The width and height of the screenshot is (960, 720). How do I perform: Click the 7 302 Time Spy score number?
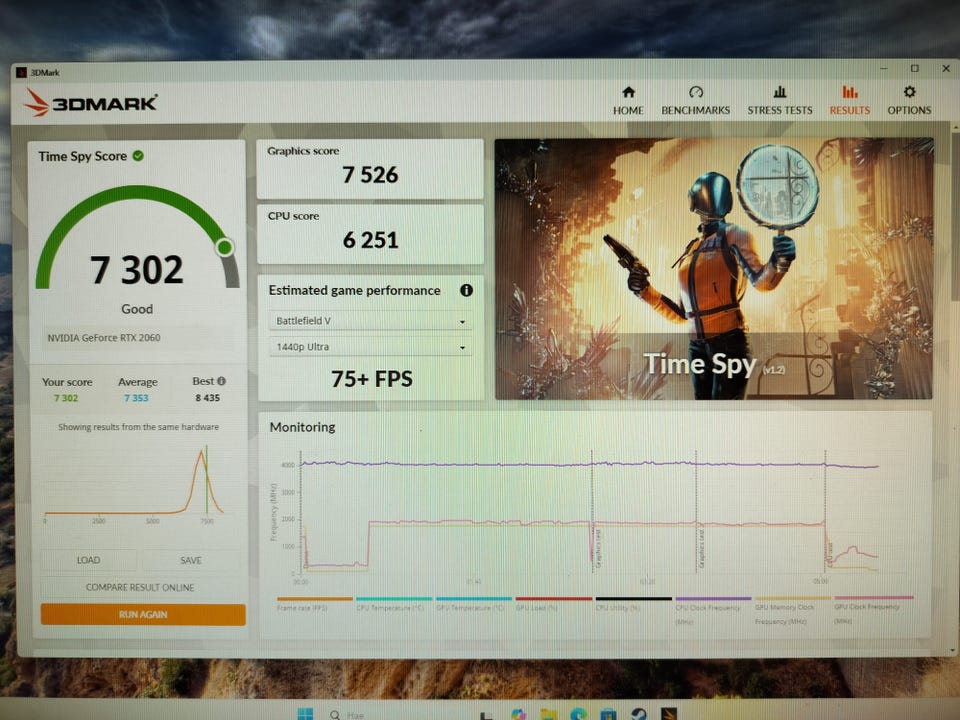pos(137,269)
